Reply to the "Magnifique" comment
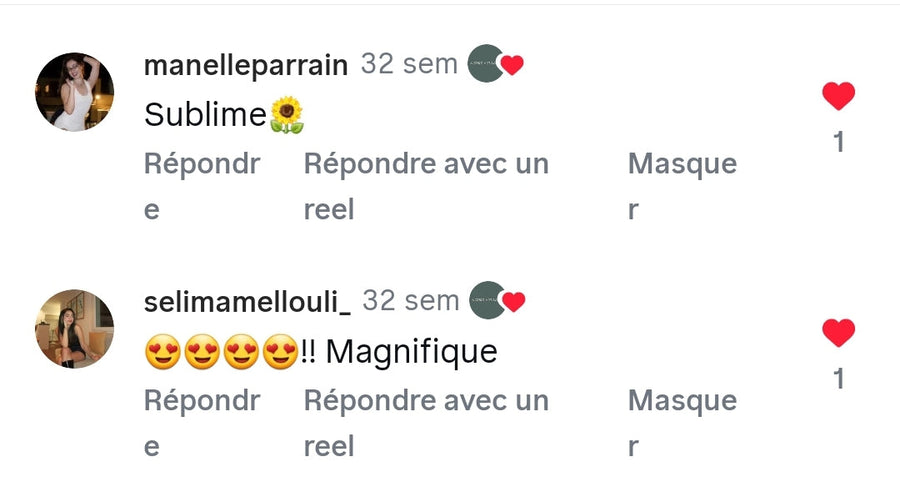Screen dimensions: 900x487 [x=202, y=401]
